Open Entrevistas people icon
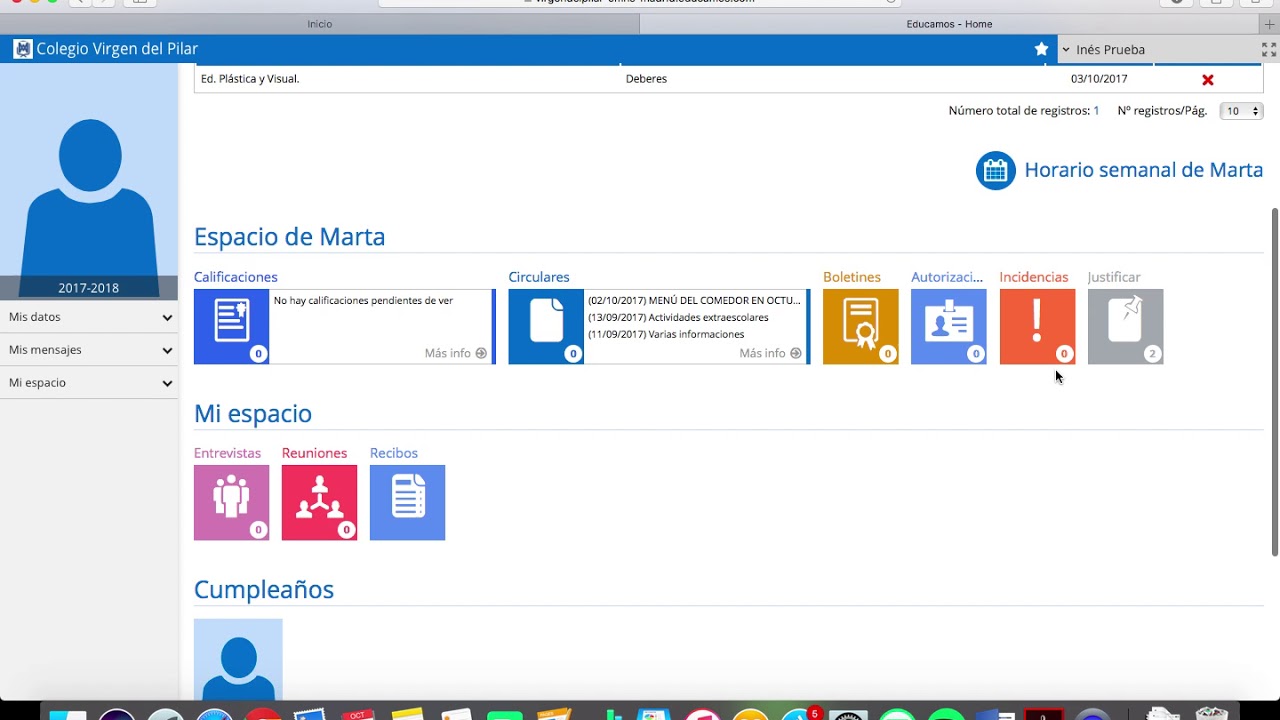Image resolution: width=1280 pixels, height=720 pixels. 231,502
